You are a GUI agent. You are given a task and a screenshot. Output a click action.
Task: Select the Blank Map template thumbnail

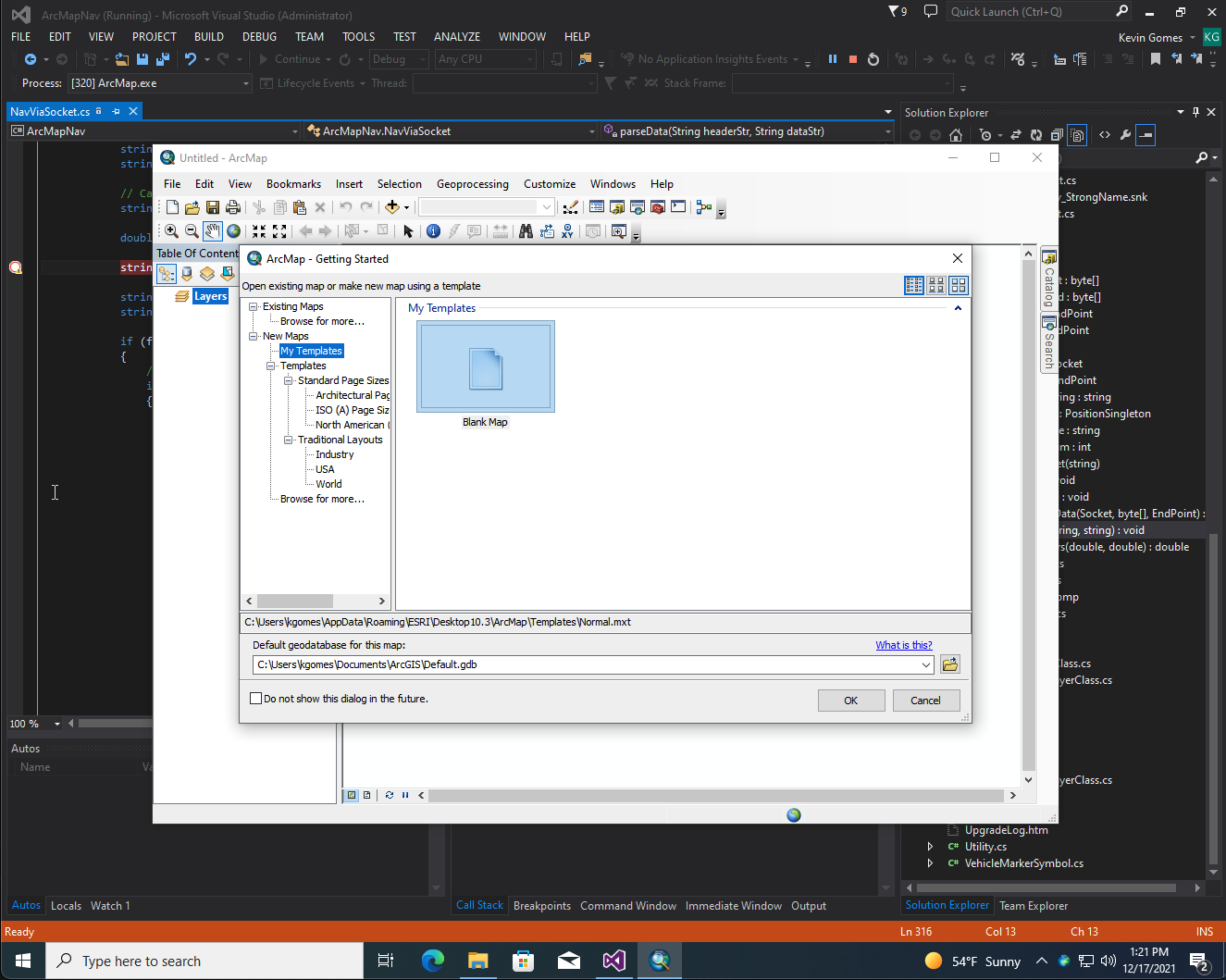(486, 366)
